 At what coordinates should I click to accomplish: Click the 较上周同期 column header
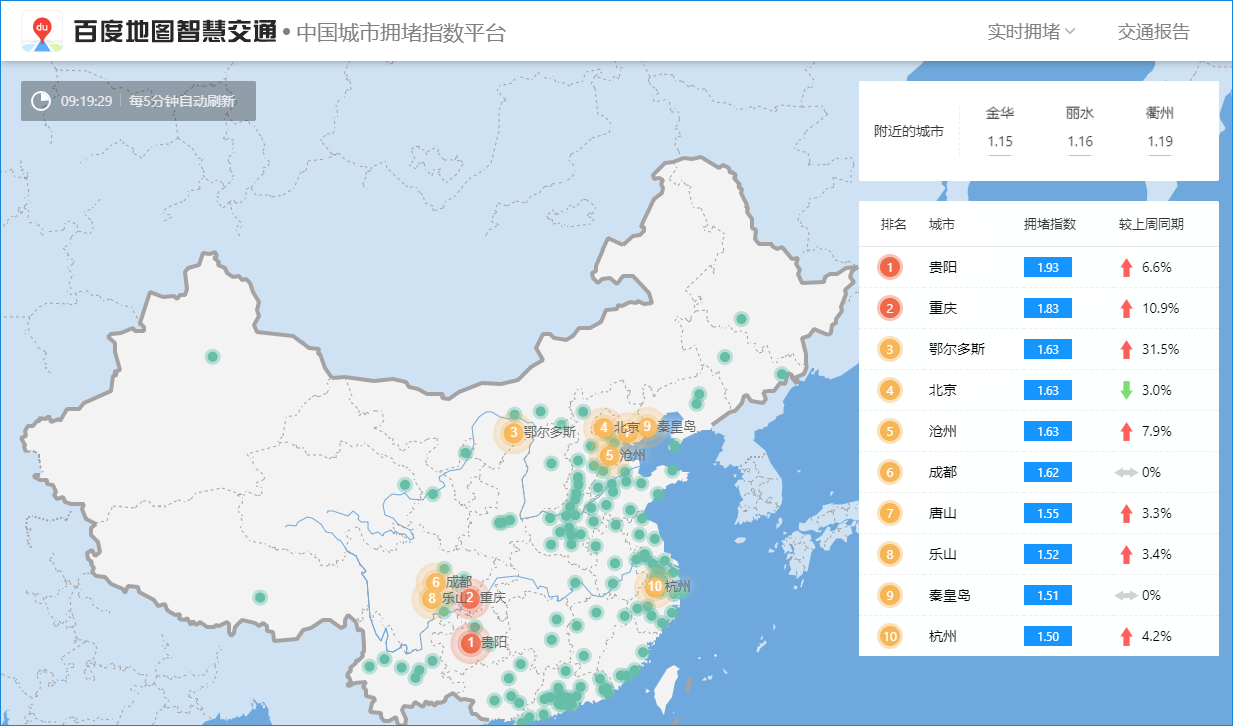click(1151, 224)
